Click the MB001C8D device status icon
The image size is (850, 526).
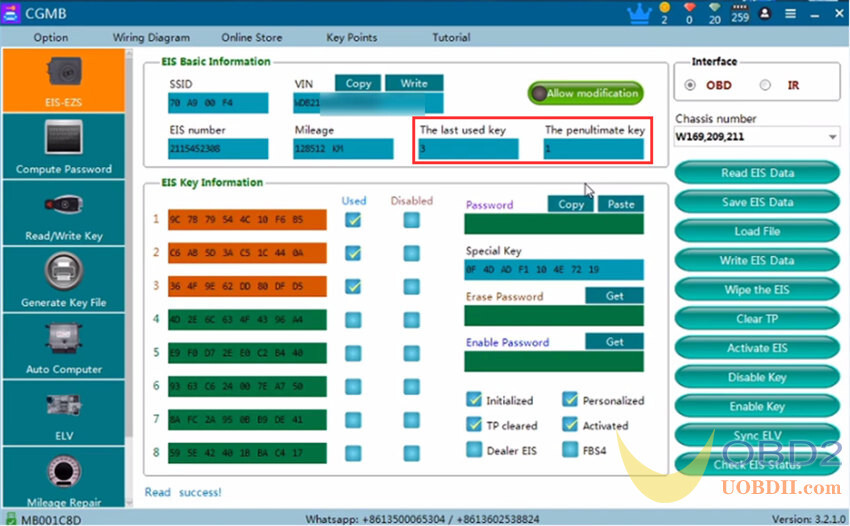coord(11,519)
